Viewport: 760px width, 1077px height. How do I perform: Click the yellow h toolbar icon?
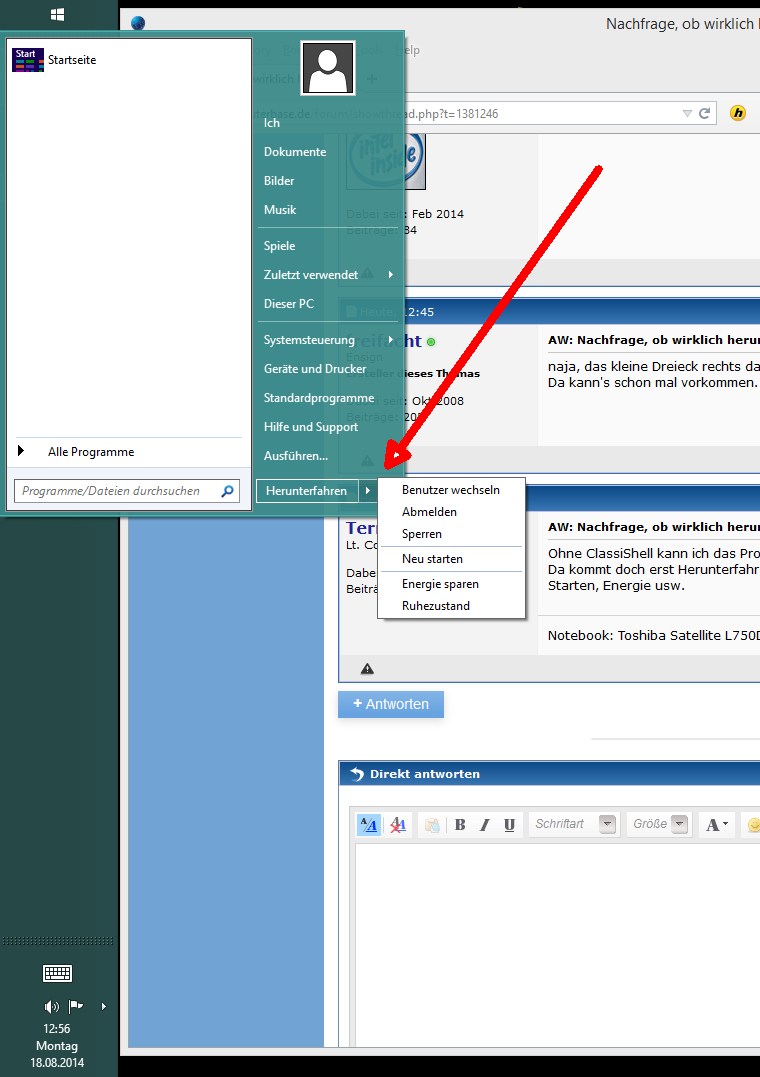738,113
